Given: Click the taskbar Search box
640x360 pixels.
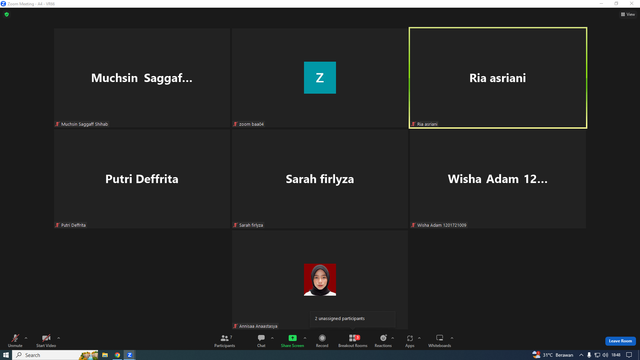Looking at the screenshot, I should coord(56,355).
